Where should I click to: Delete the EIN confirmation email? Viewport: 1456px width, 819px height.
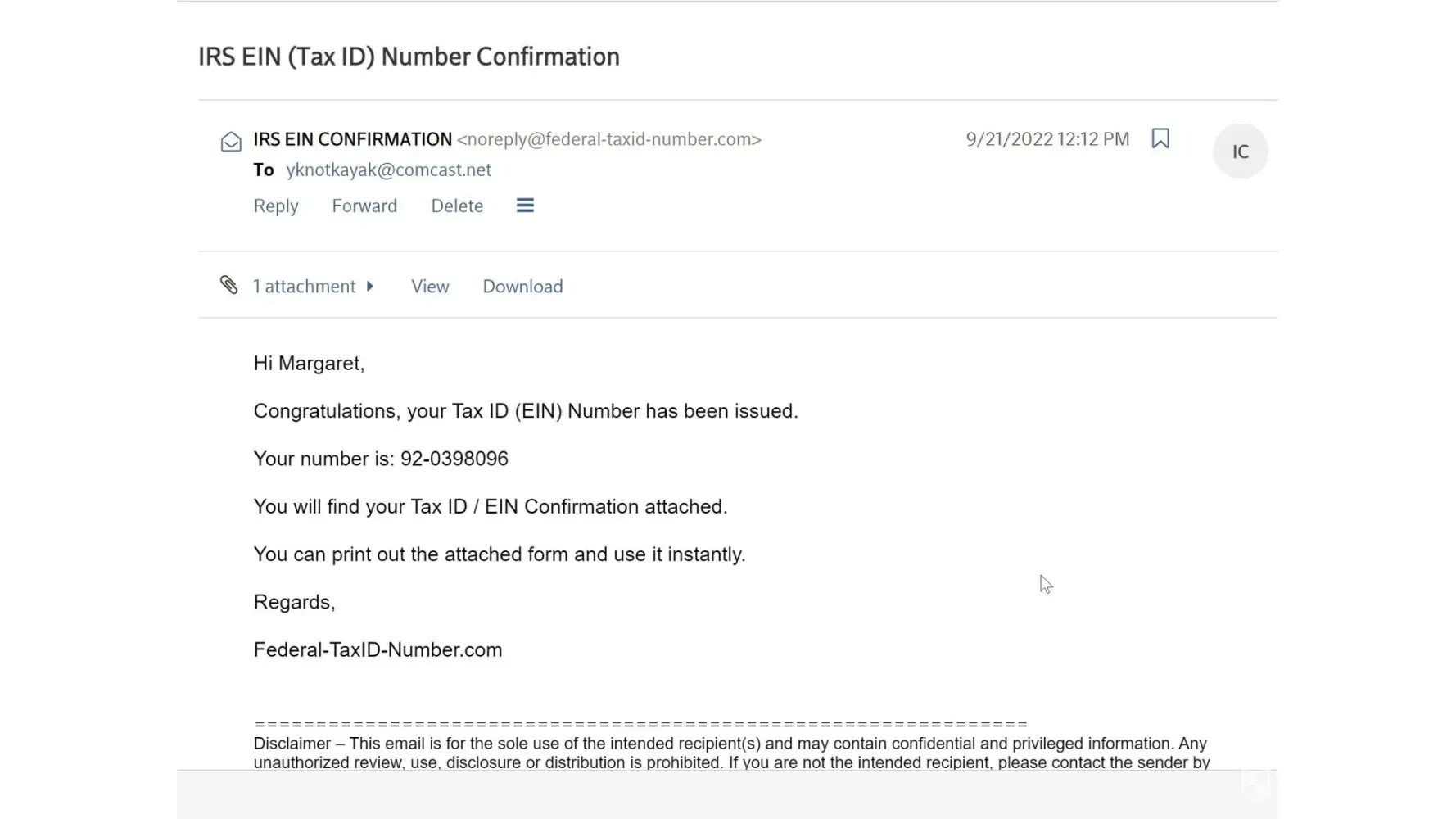pos(457,206)
